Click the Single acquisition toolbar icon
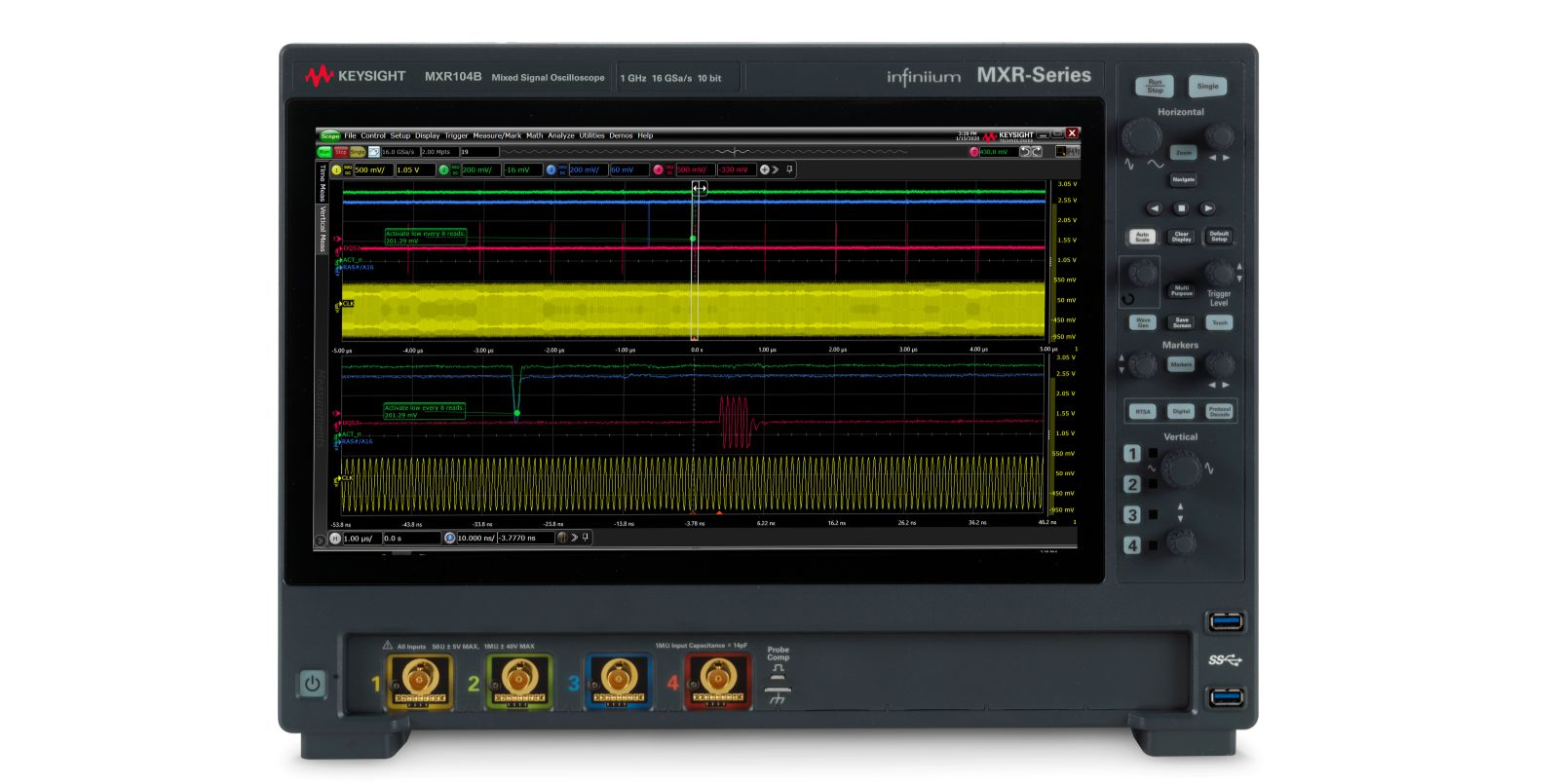This screenshot has width=1559, height=784. pos(357,152)
